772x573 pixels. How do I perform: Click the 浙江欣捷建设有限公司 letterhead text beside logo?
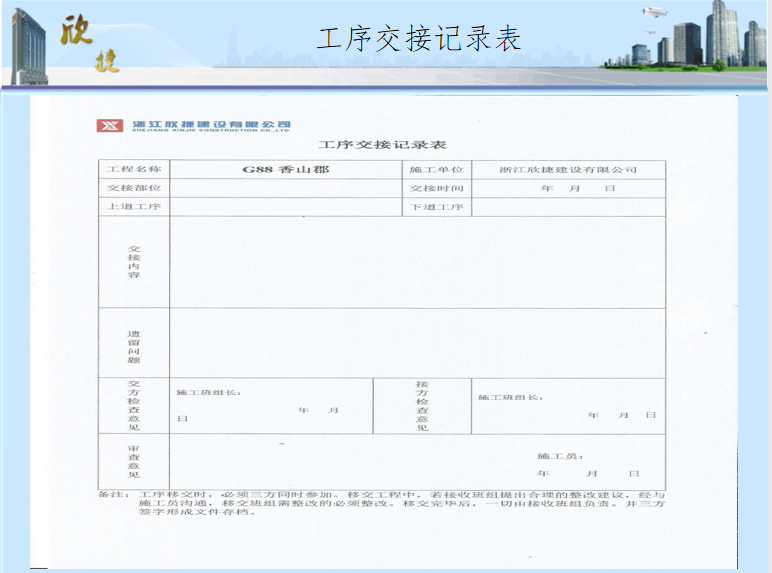[210, 125]
